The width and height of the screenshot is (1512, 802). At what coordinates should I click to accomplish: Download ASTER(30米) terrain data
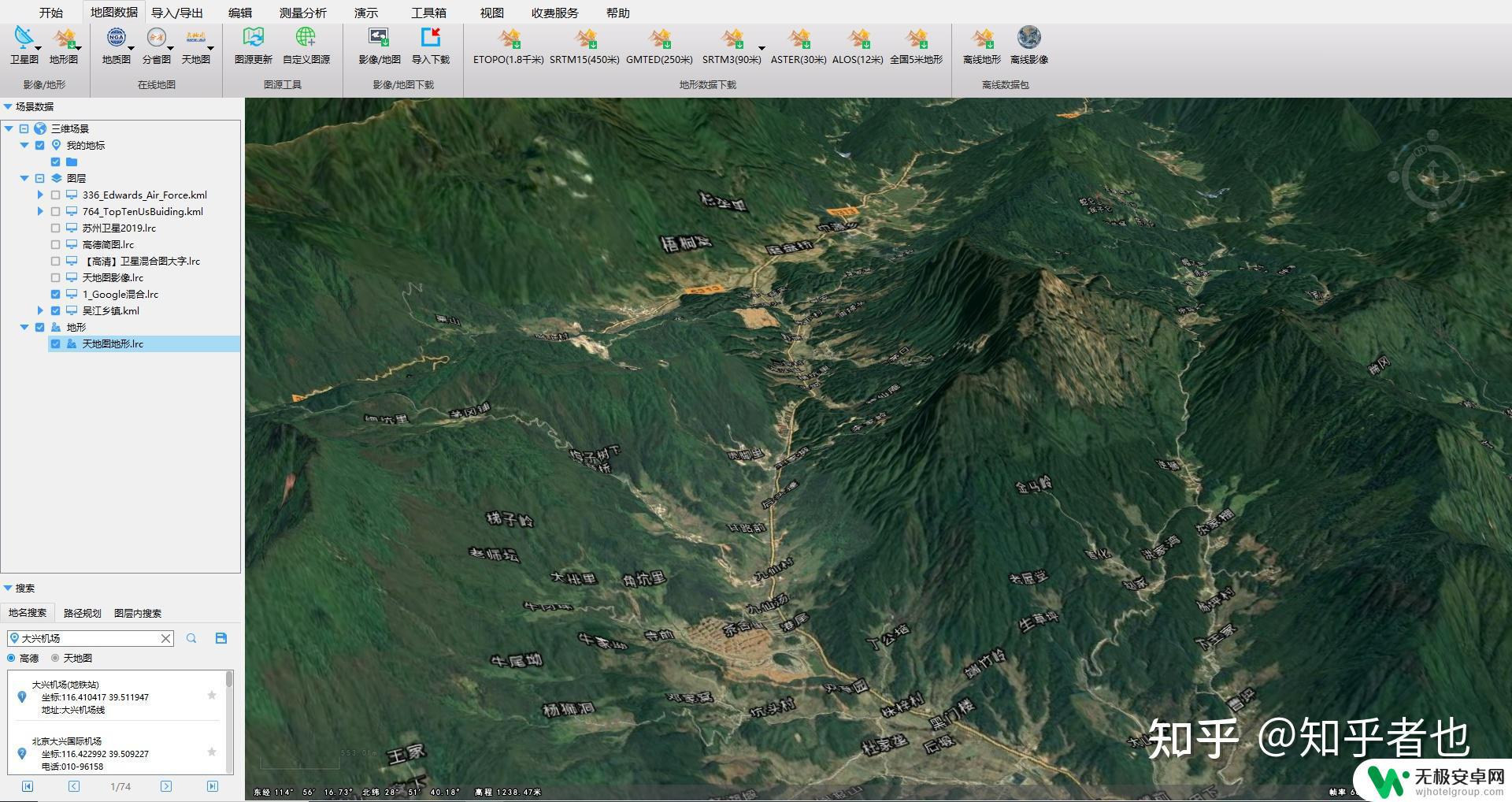799,46
